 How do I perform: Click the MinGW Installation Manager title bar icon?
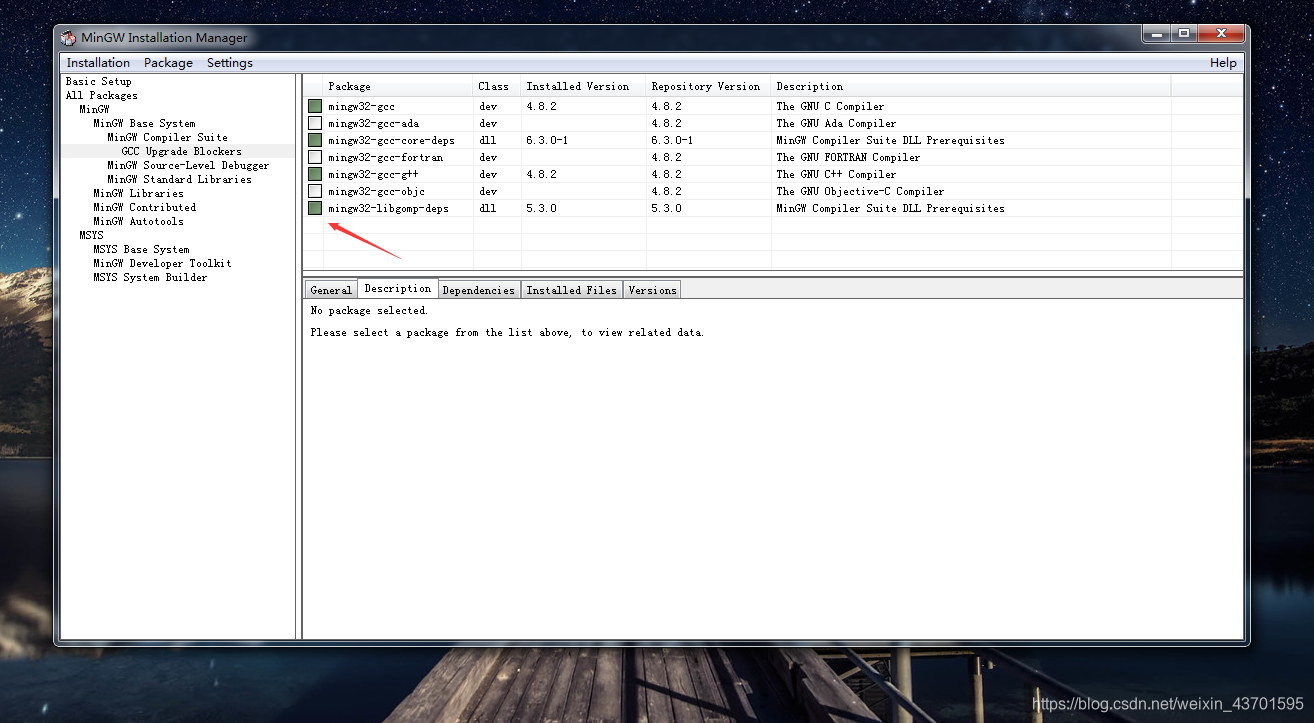68,38
